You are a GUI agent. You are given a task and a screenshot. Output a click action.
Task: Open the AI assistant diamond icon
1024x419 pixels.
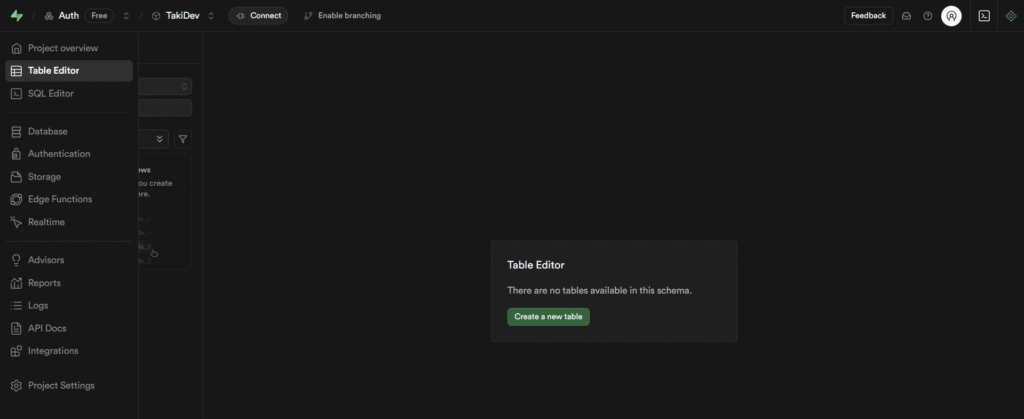pos(1010,16)
